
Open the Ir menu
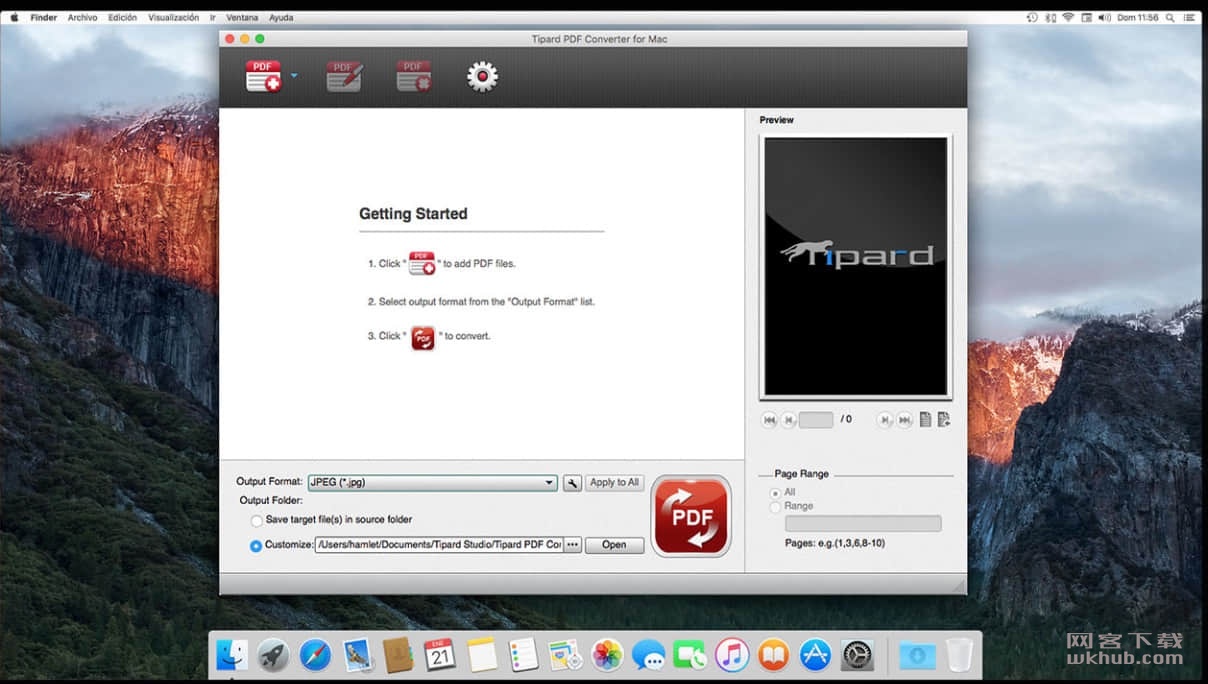point(213,18)
